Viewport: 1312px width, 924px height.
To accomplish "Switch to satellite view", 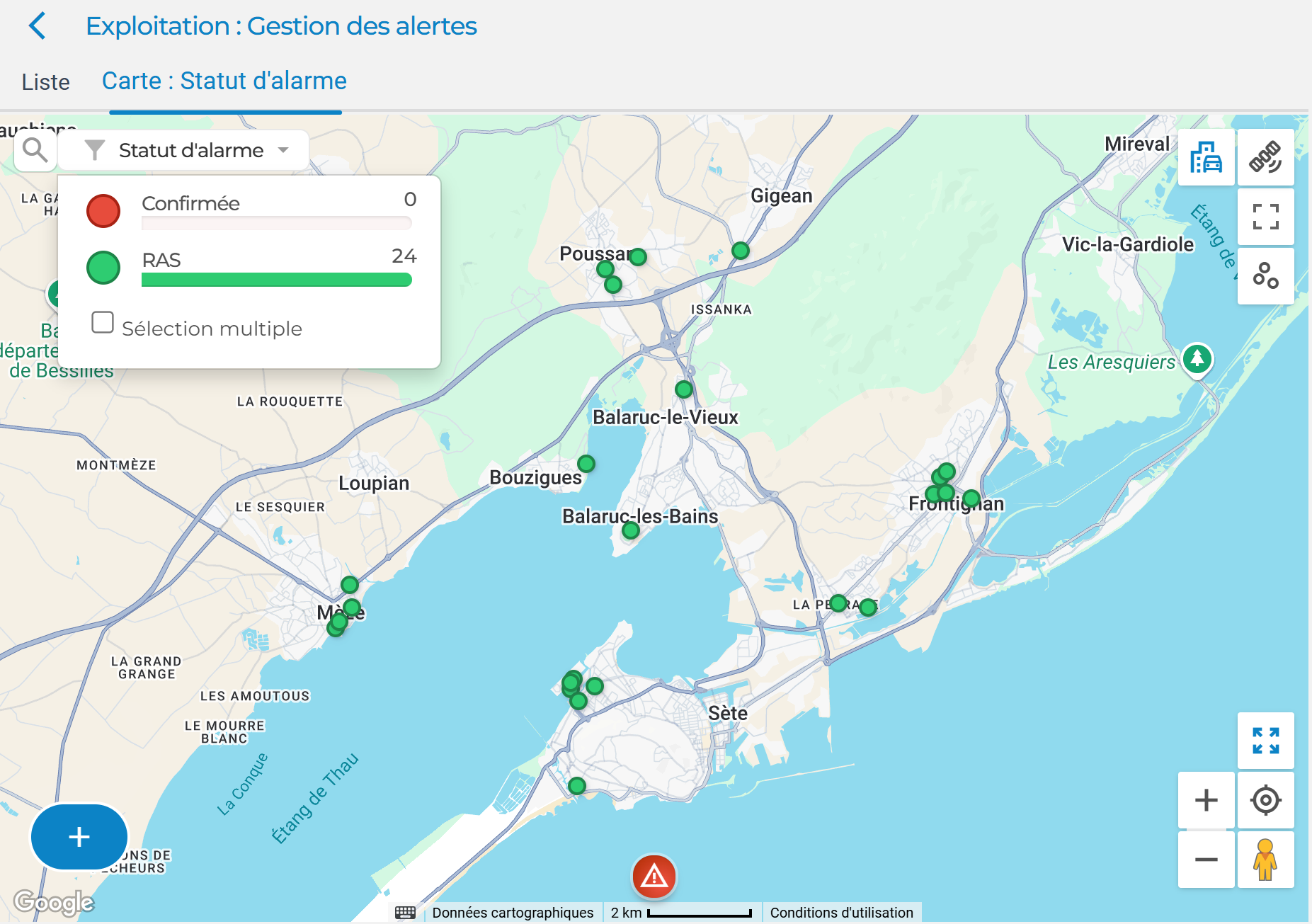I will (1265, 157).
